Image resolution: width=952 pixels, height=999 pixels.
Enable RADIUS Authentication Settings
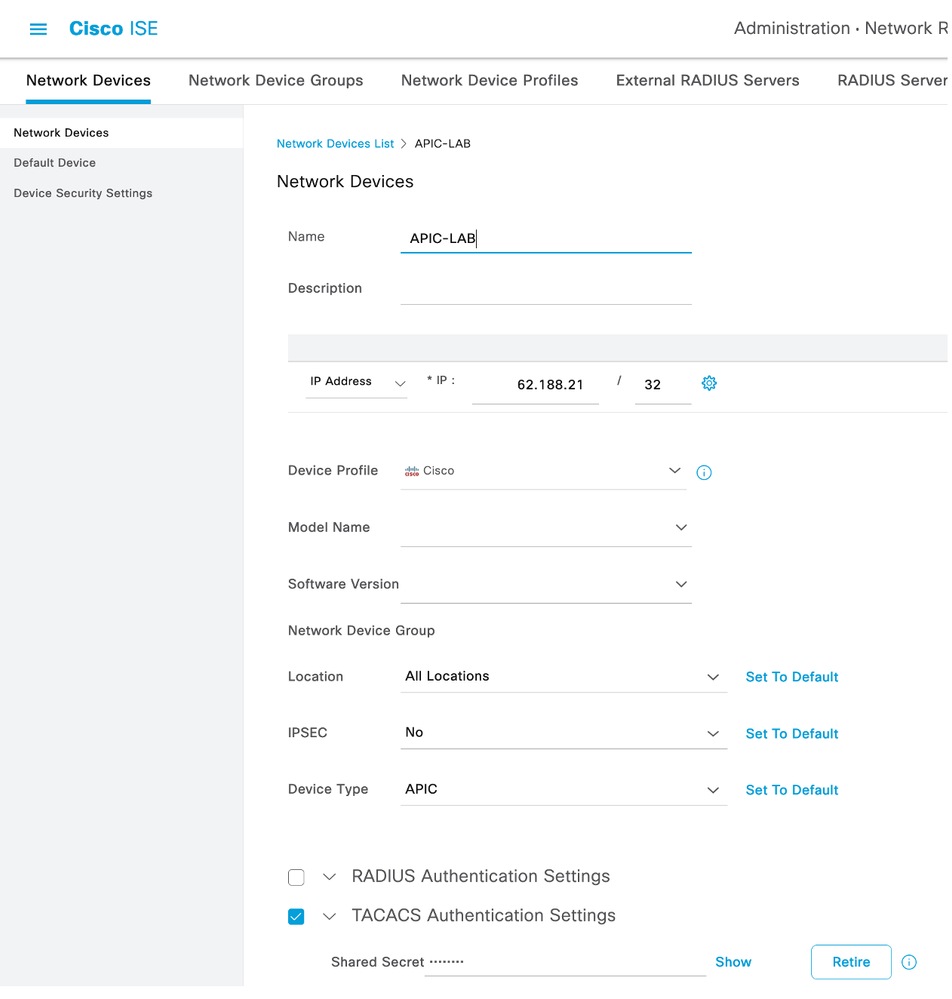296,877
